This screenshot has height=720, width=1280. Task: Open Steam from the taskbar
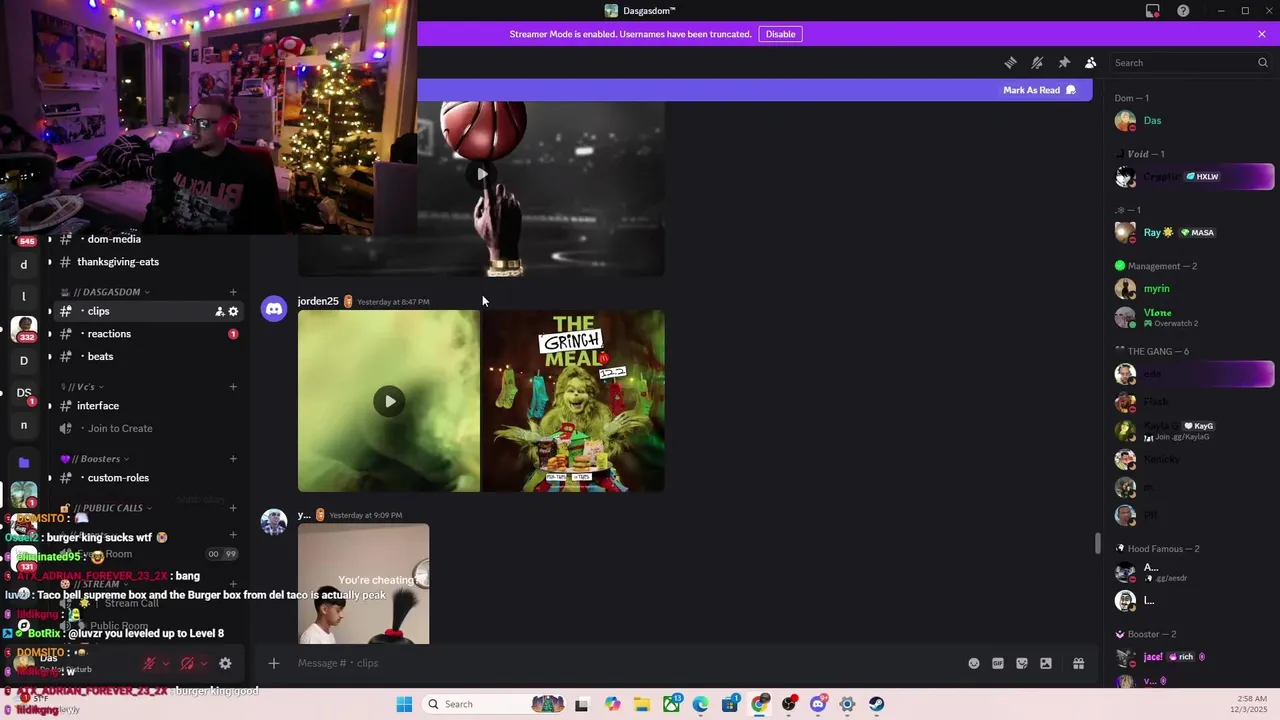(x=876, y=704)
